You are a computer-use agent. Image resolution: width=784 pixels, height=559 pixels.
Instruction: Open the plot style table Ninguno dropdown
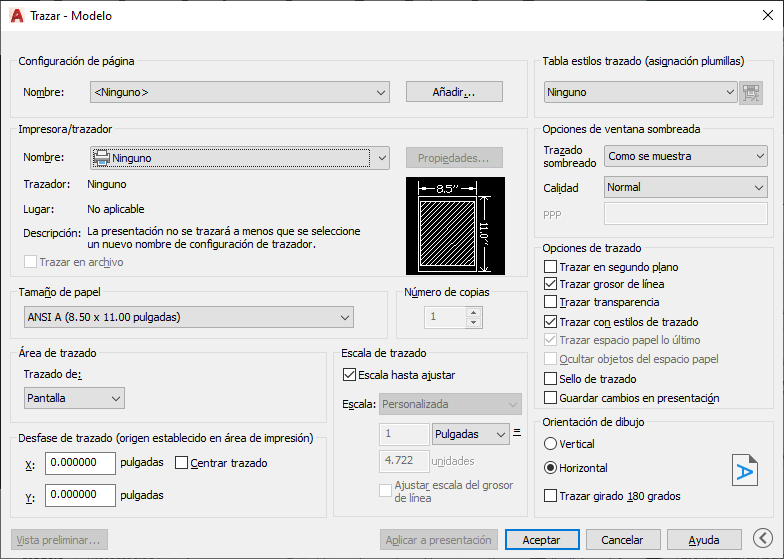[x=640, y=92]
